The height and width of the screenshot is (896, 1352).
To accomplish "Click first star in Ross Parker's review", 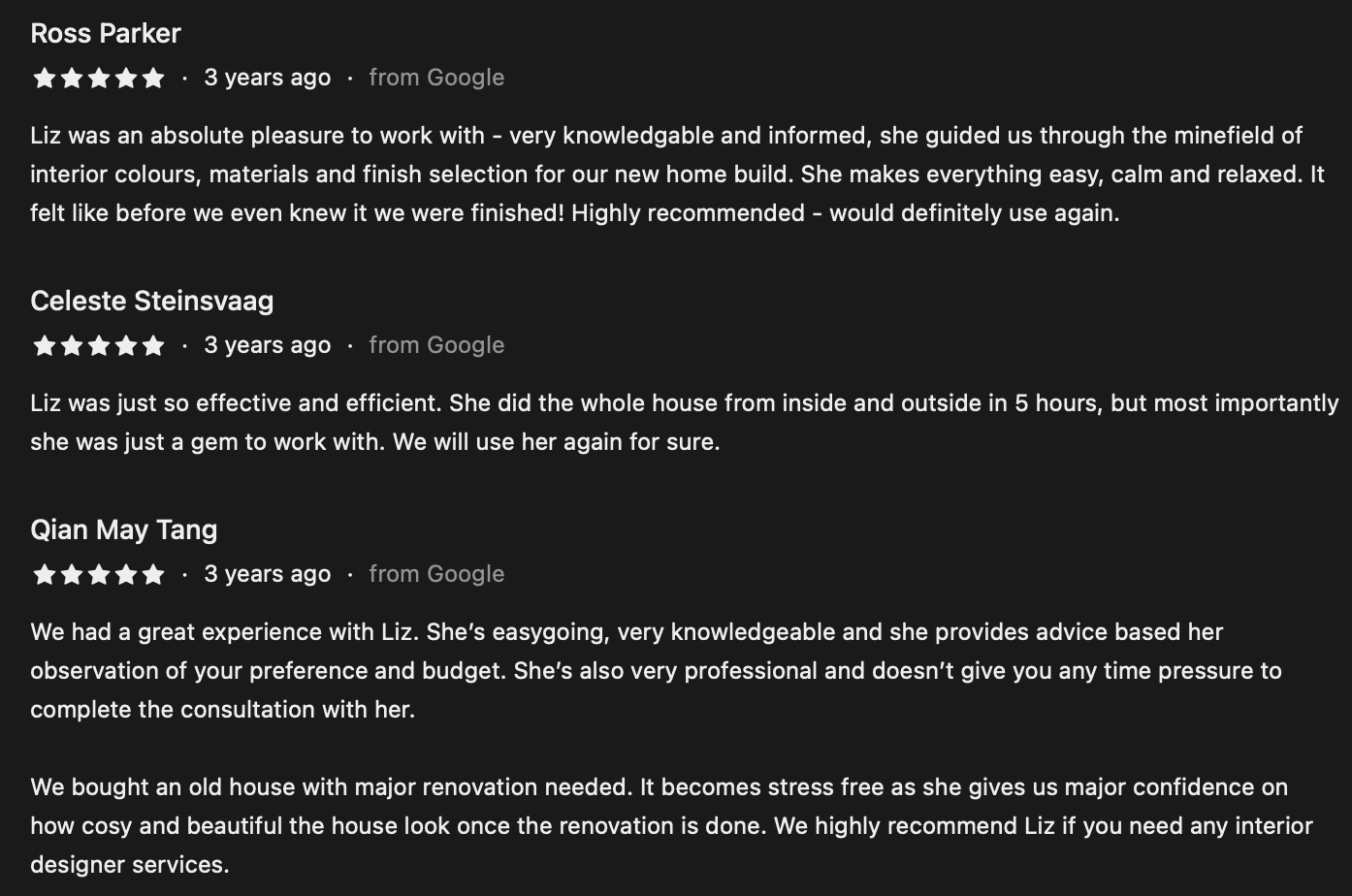I will (44, 79).
